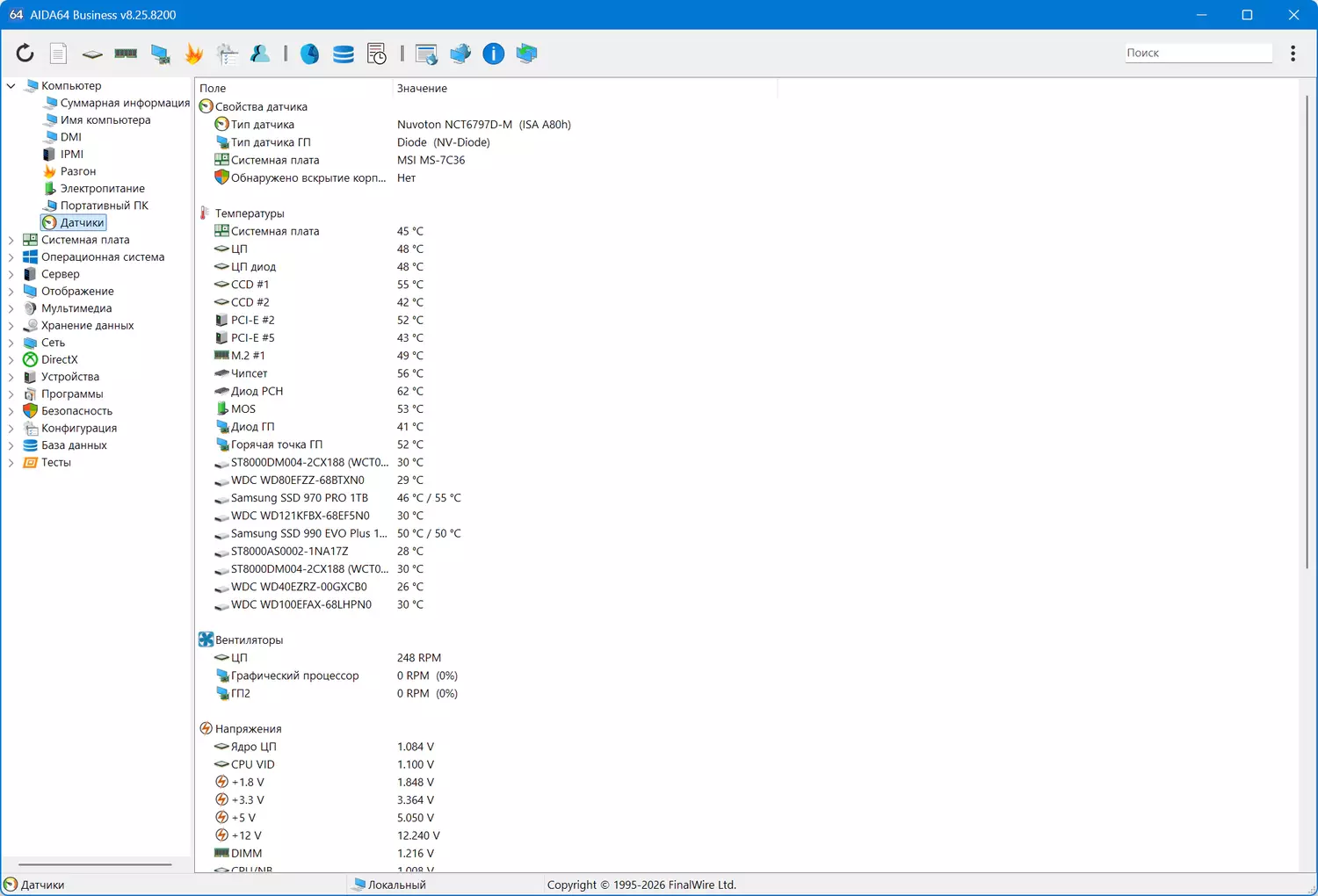Click the blue info circle icon
The width and height of the screenshot is (1318, 896).
[x=494, y=54]
